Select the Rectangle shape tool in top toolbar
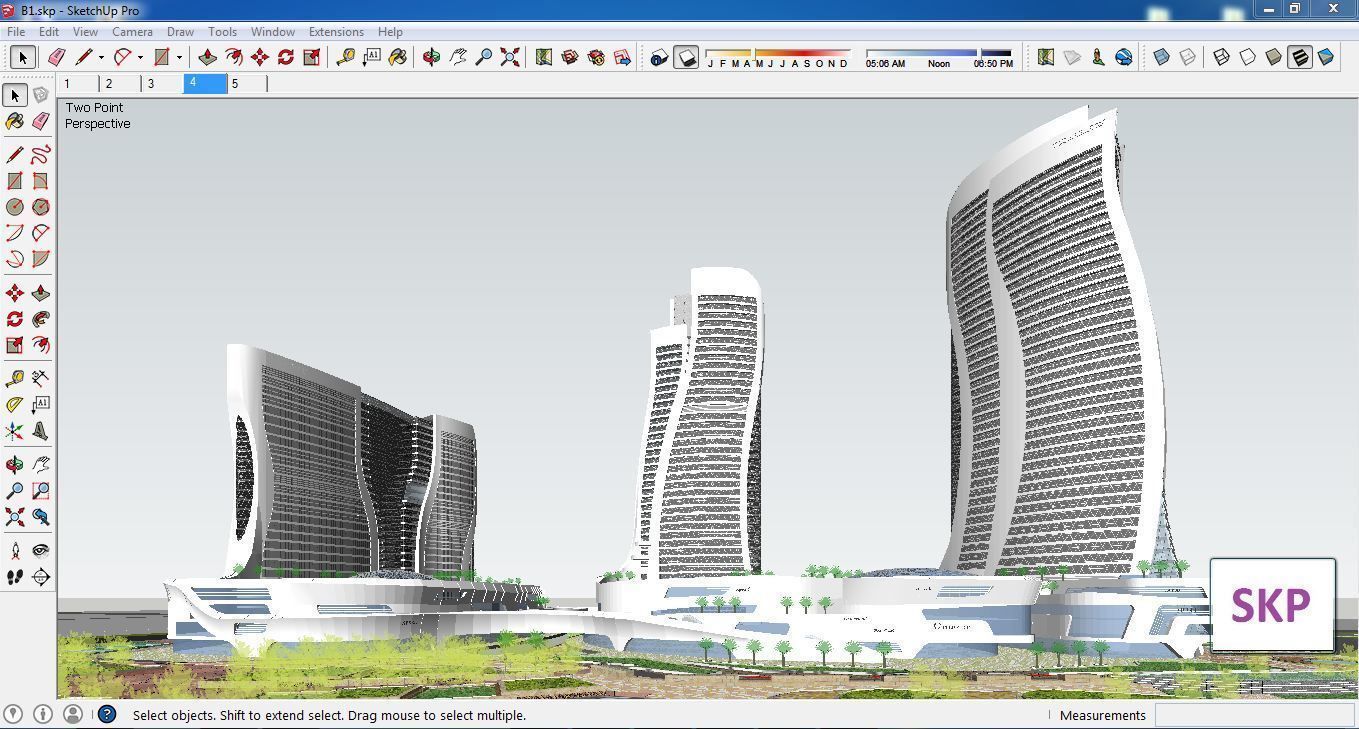 162,58
